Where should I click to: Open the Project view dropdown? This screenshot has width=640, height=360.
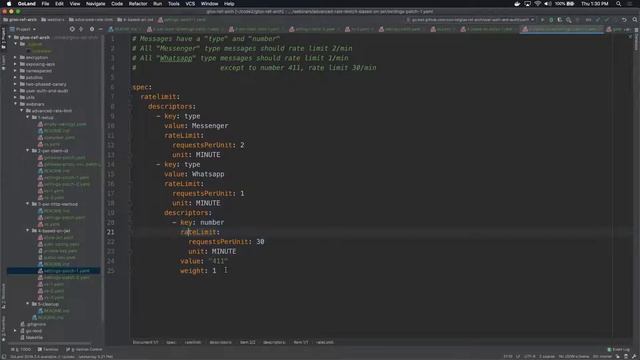pos(23,29)
